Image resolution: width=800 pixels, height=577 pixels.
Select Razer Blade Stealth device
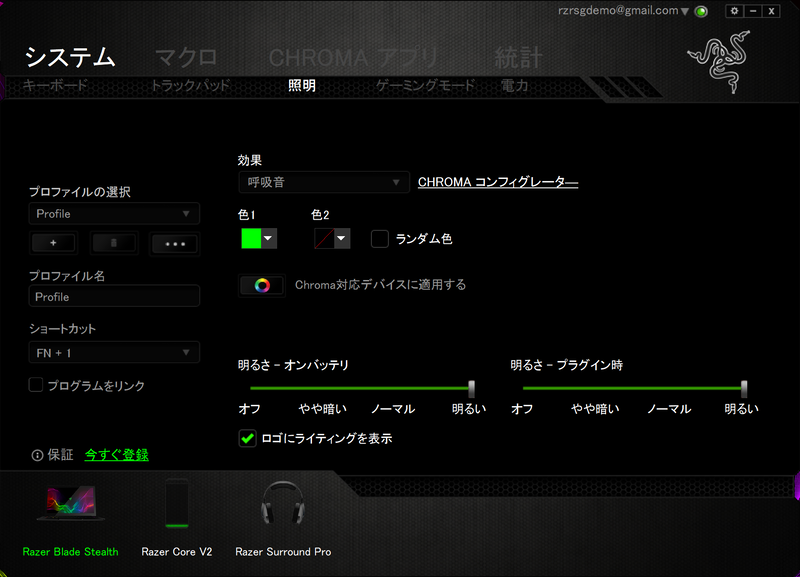point(70,519)
